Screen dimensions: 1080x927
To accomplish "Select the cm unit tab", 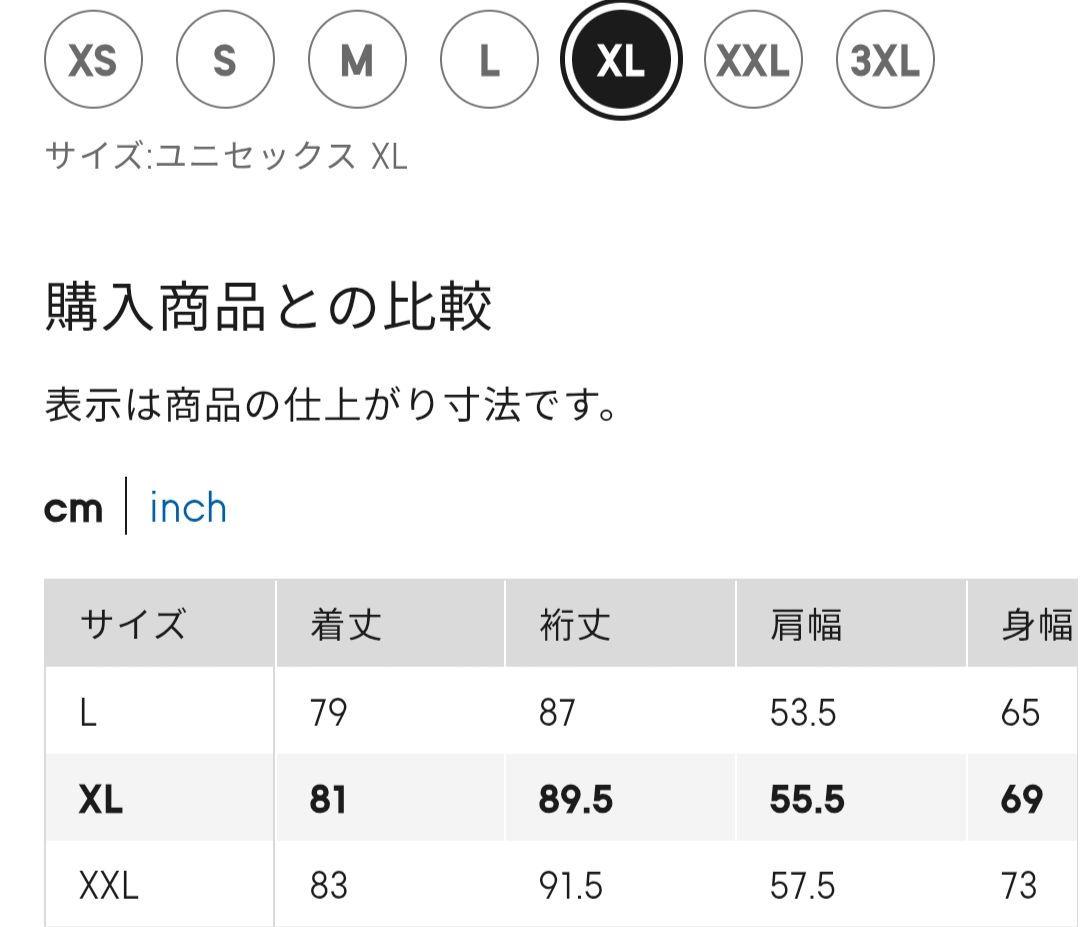I will (x=73, y=508).
